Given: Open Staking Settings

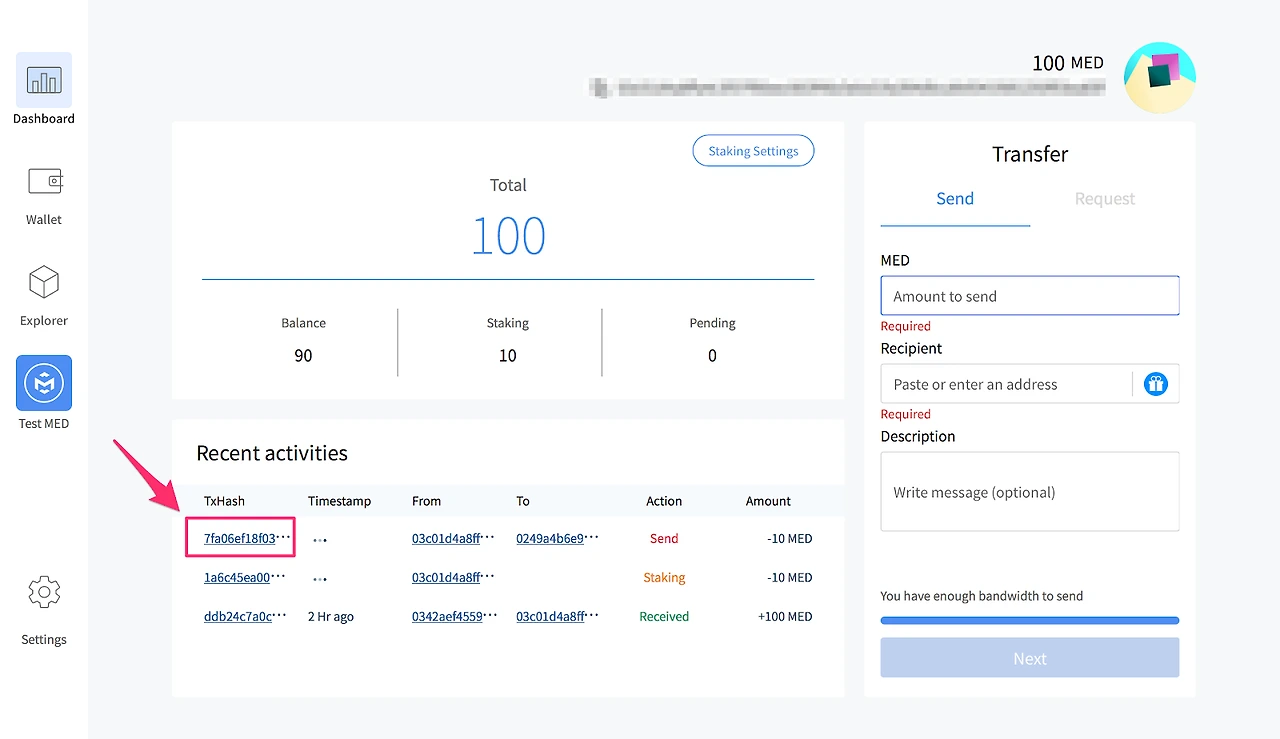Looking at the screenshot, I should (x=753, y=151).
